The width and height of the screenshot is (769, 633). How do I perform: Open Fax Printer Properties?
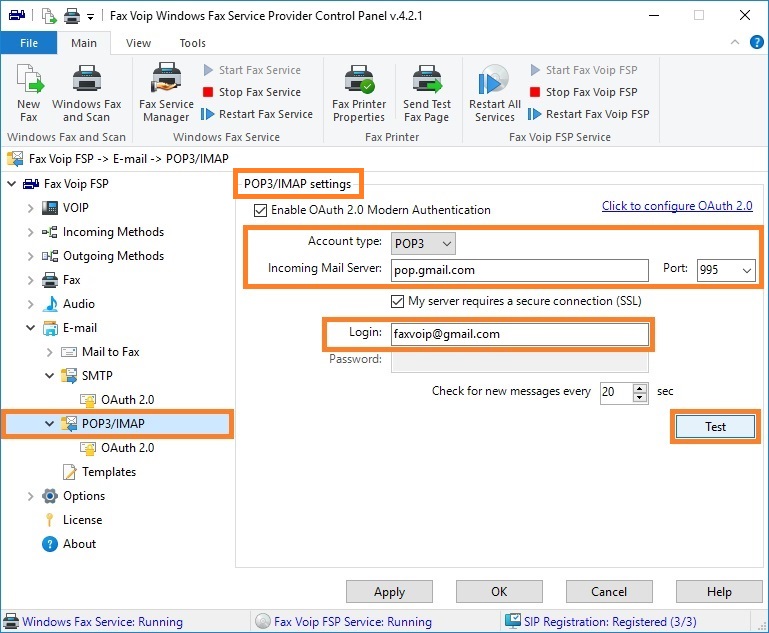tap(359, 93)
